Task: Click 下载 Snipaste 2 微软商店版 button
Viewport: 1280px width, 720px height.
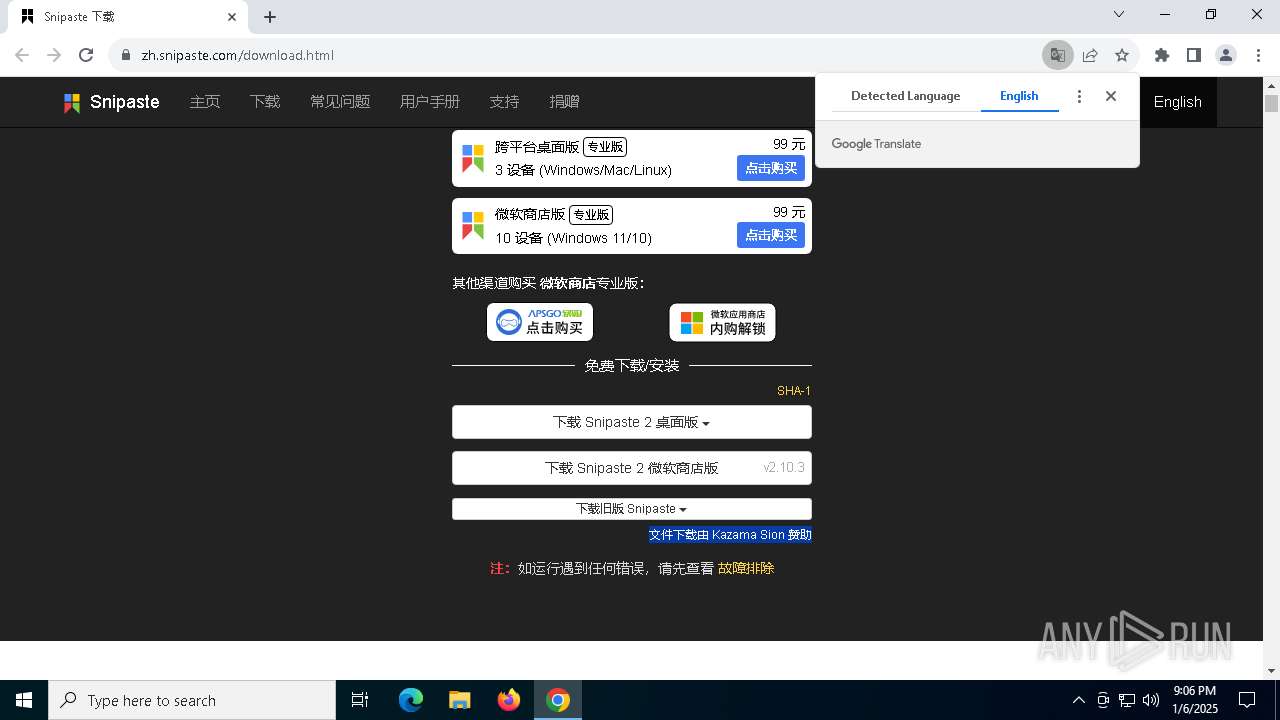Action: pos(631,468)
